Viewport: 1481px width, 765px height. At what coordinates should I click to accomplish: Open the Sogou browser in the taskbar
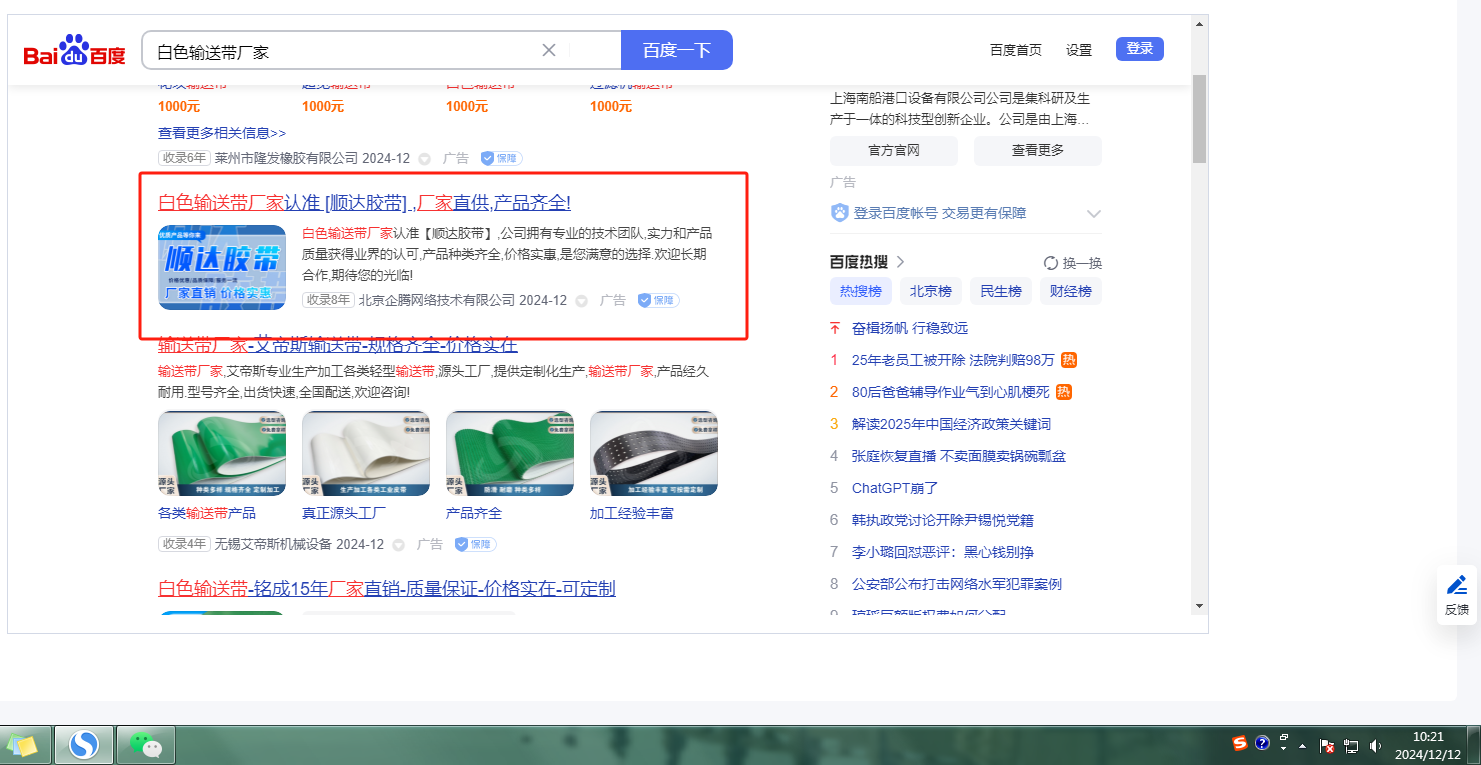pos(83,745)
